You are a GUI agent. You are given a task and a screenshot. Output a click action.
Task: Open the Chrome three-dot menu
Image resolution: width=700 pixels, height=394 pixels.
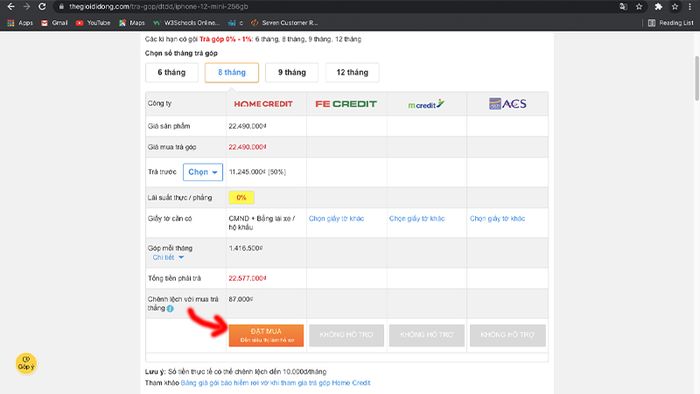tap(690, 7)
